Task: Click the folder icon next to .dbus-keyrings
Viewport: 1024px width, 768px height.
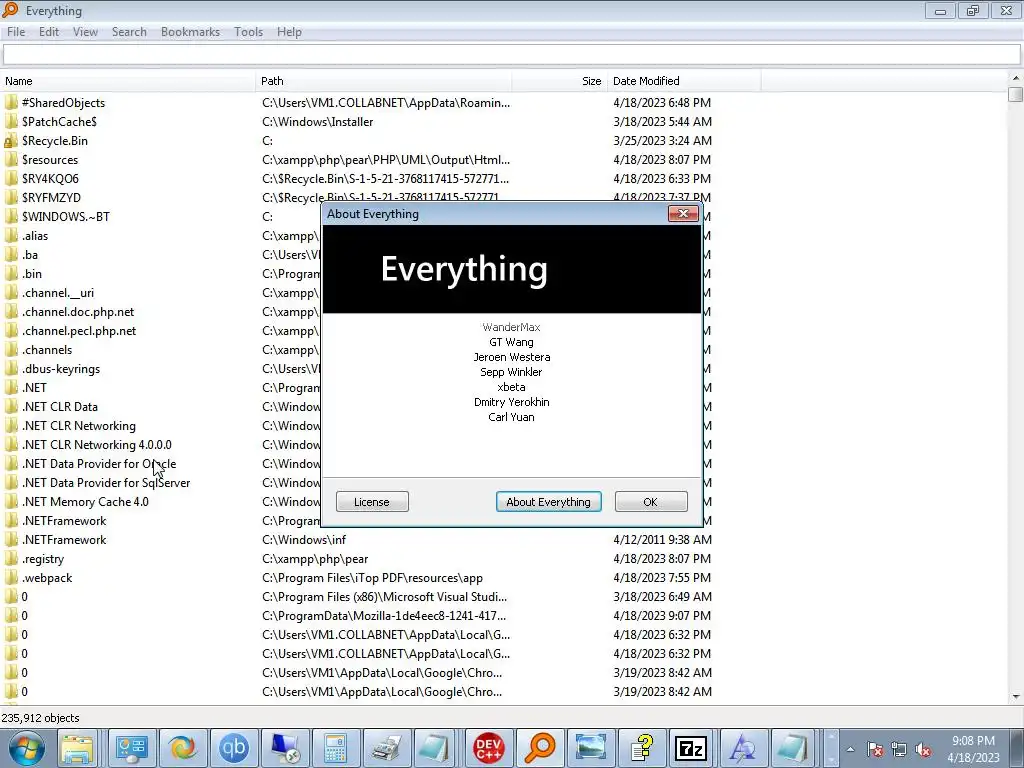Action: [10, 369]
